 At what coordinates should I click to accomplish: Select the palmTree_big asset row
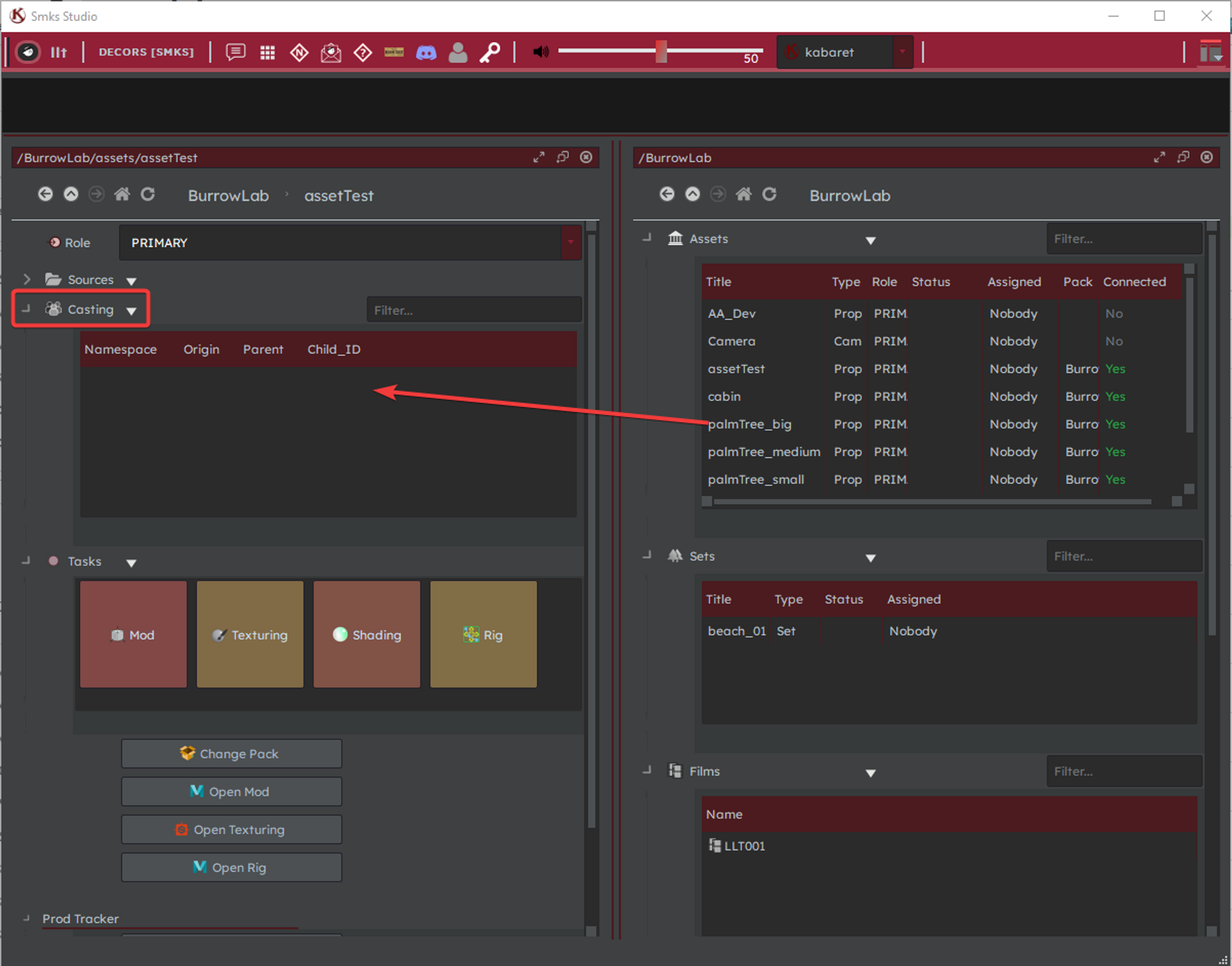(942, 424)
